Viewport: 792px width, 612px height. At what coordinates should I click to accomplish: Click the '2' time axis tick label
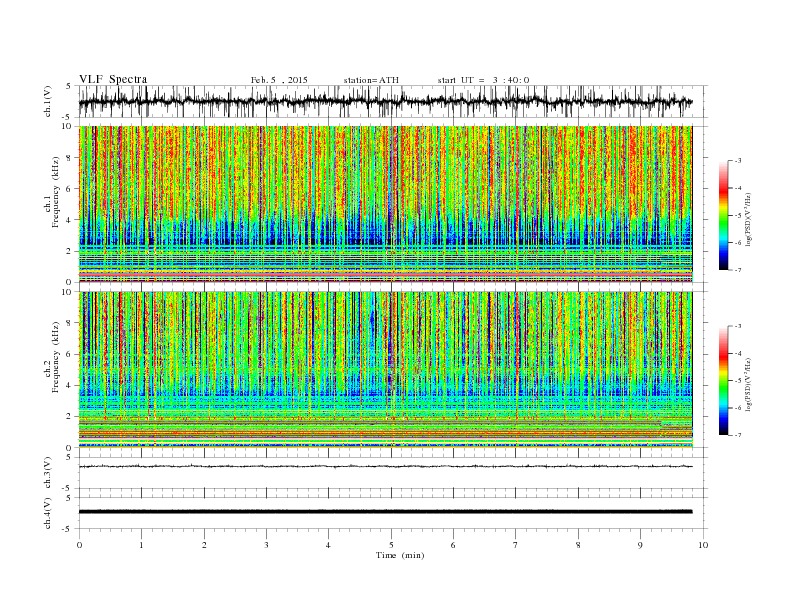204,545
